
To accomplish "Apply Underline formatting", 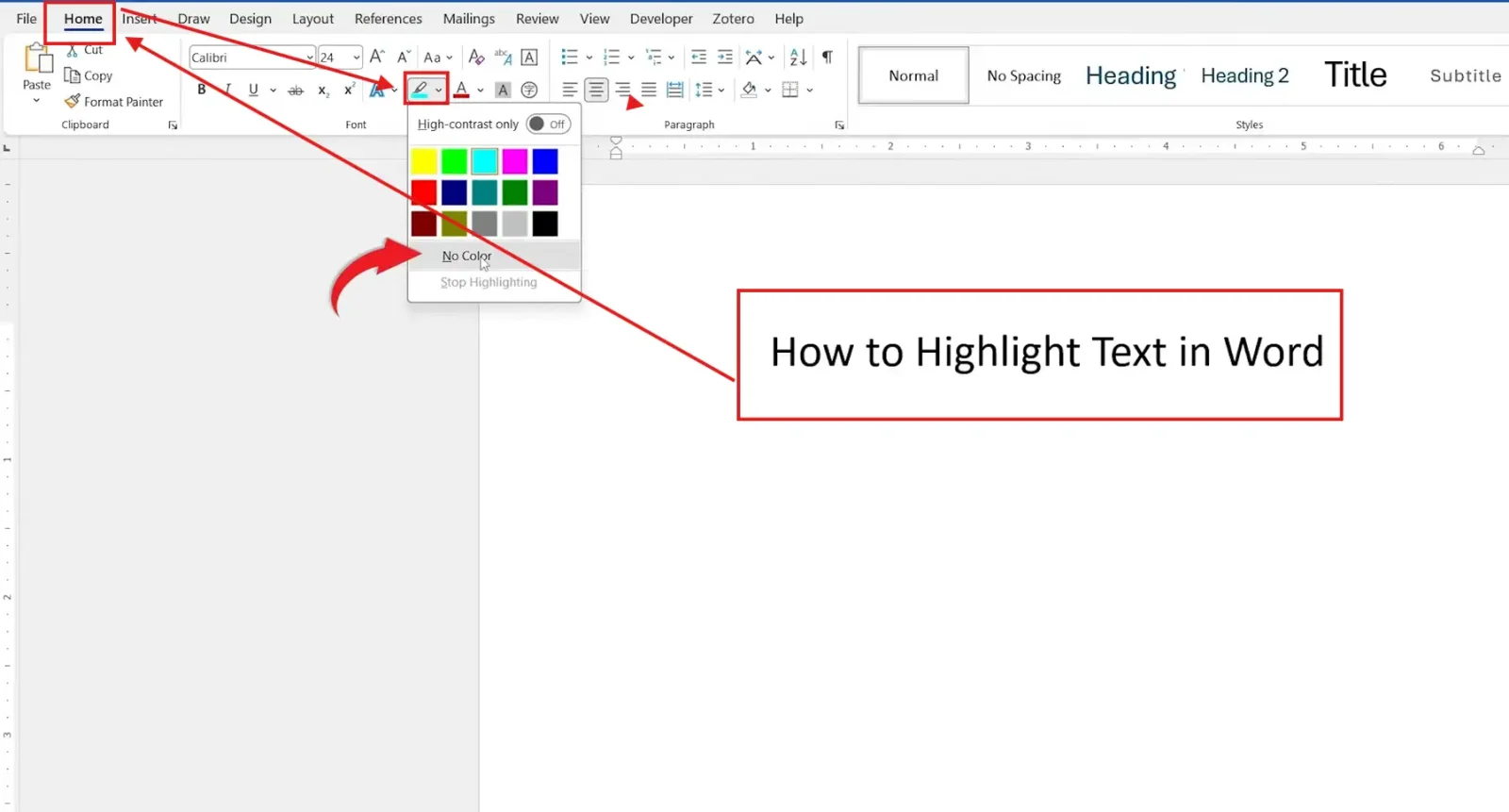I will pyautogui.click(x=253, y=90).
